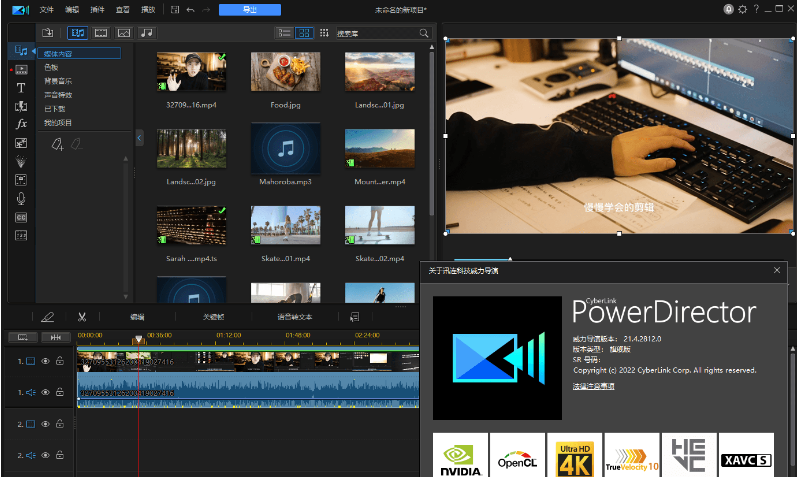Open the Audio Recording microphone room
This screenshot has height=477, width=797.
point(20,198)
